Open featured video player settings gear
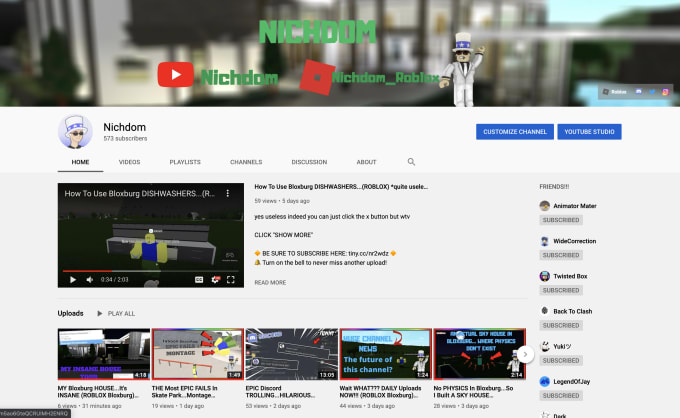Screen dimensions: 680x418 [x=215, y=280]
